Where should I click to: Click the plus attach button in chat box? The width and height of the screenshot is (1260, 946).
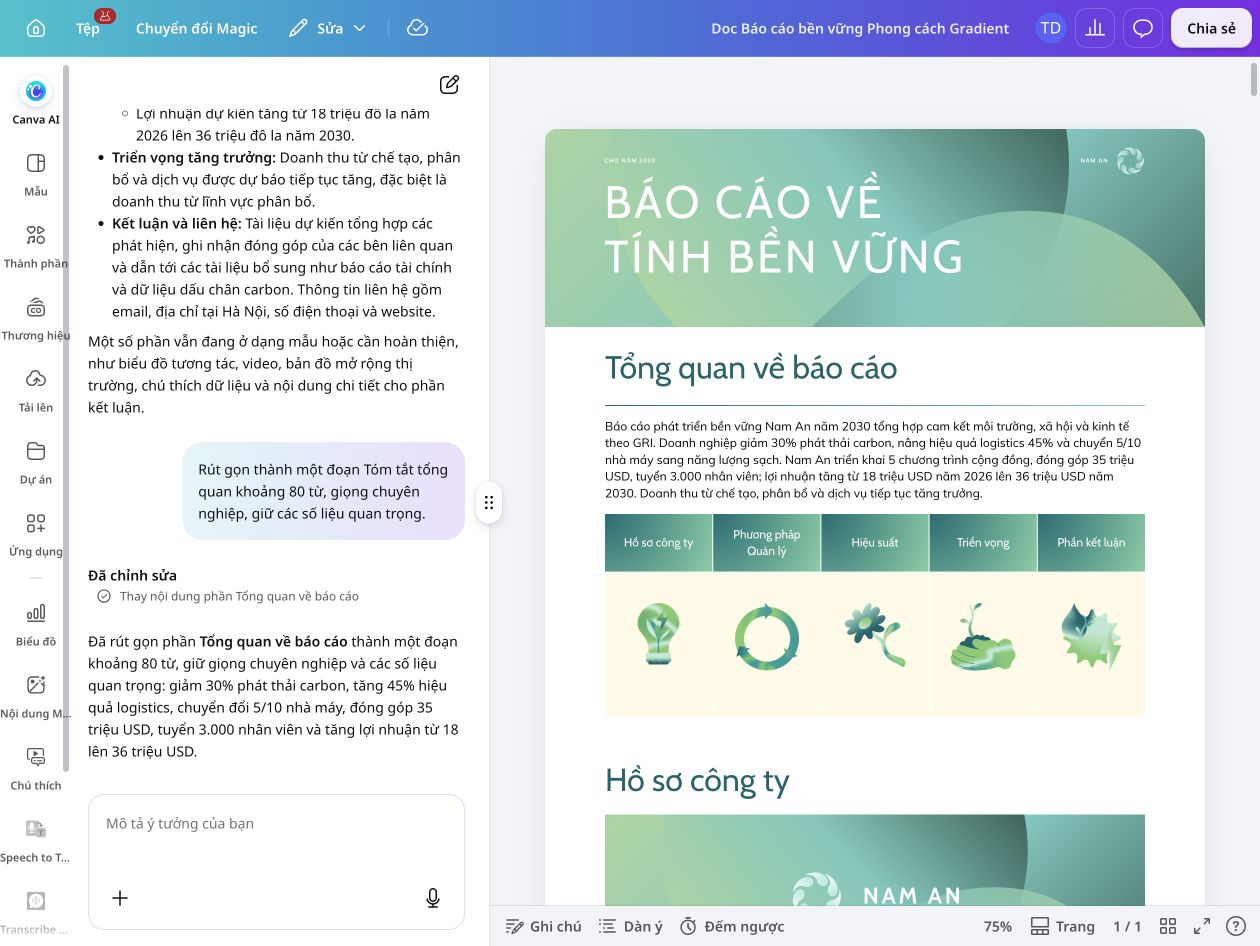tap(120, 898)
